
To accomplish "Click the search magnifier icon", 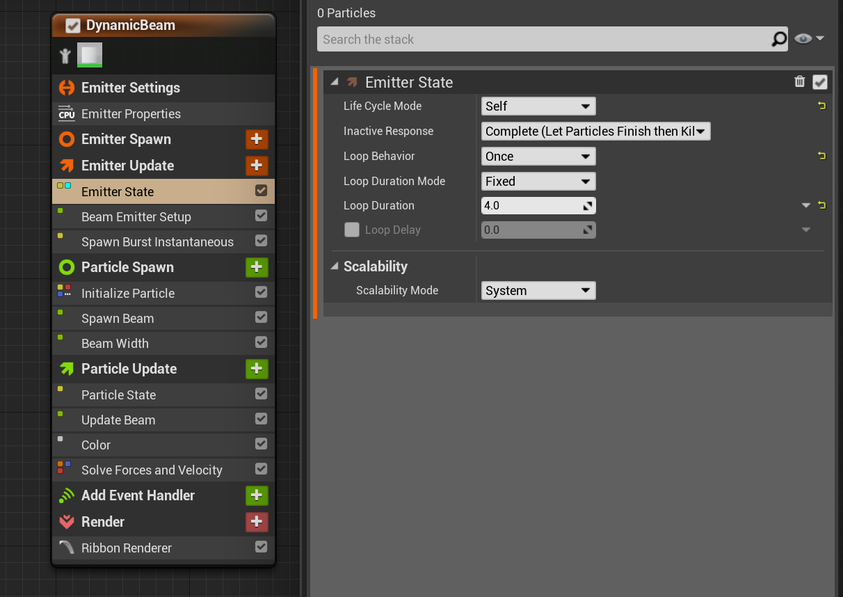I will pyautogui.click(x=778, y=39).
